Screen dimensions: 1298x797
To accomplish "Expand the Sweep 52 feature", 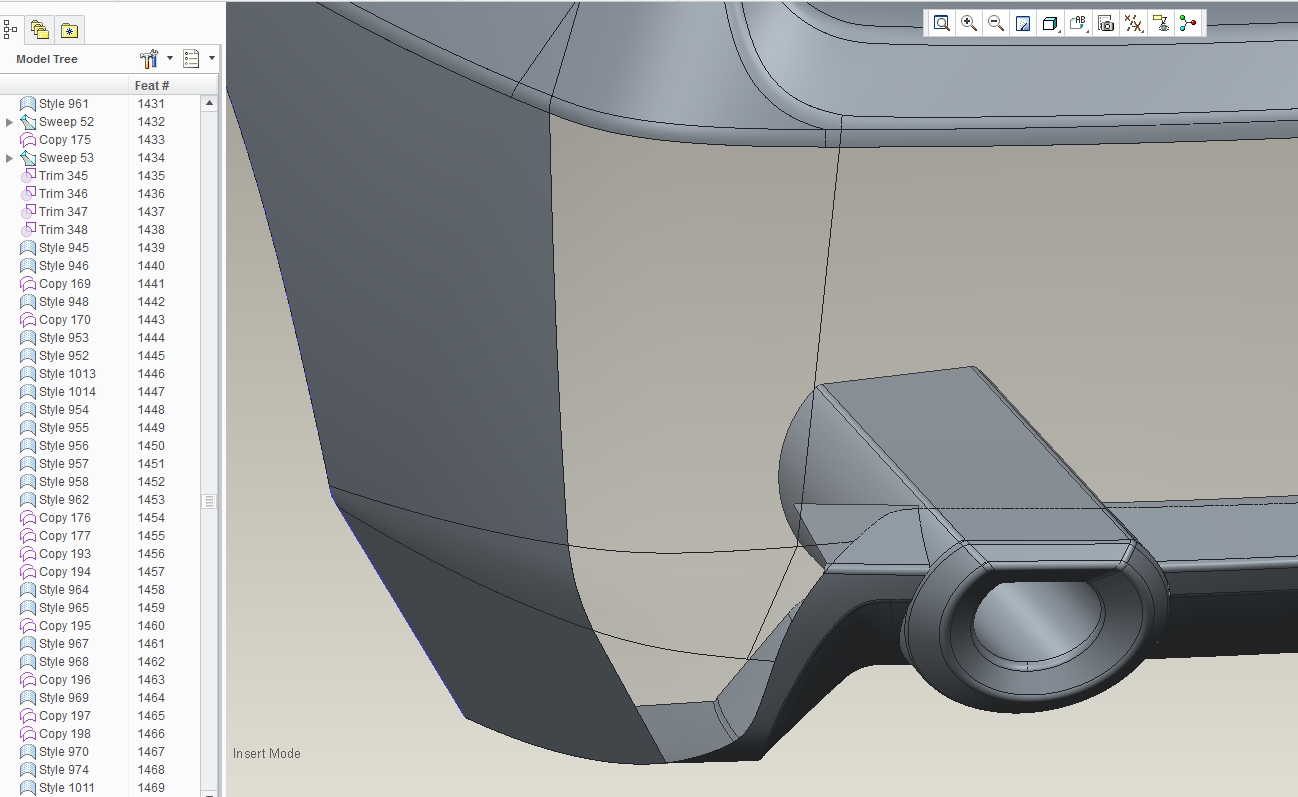I will point(10,122).
